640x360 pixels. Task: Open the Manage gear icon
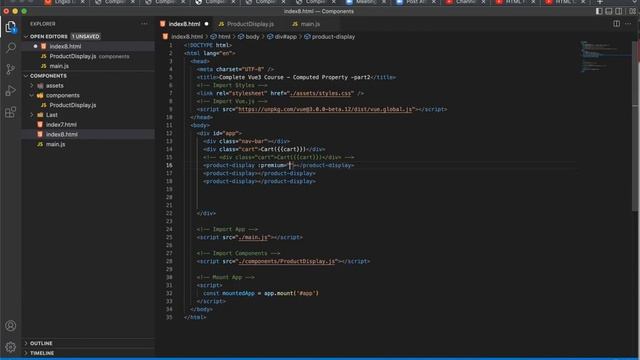coord(11,347)
